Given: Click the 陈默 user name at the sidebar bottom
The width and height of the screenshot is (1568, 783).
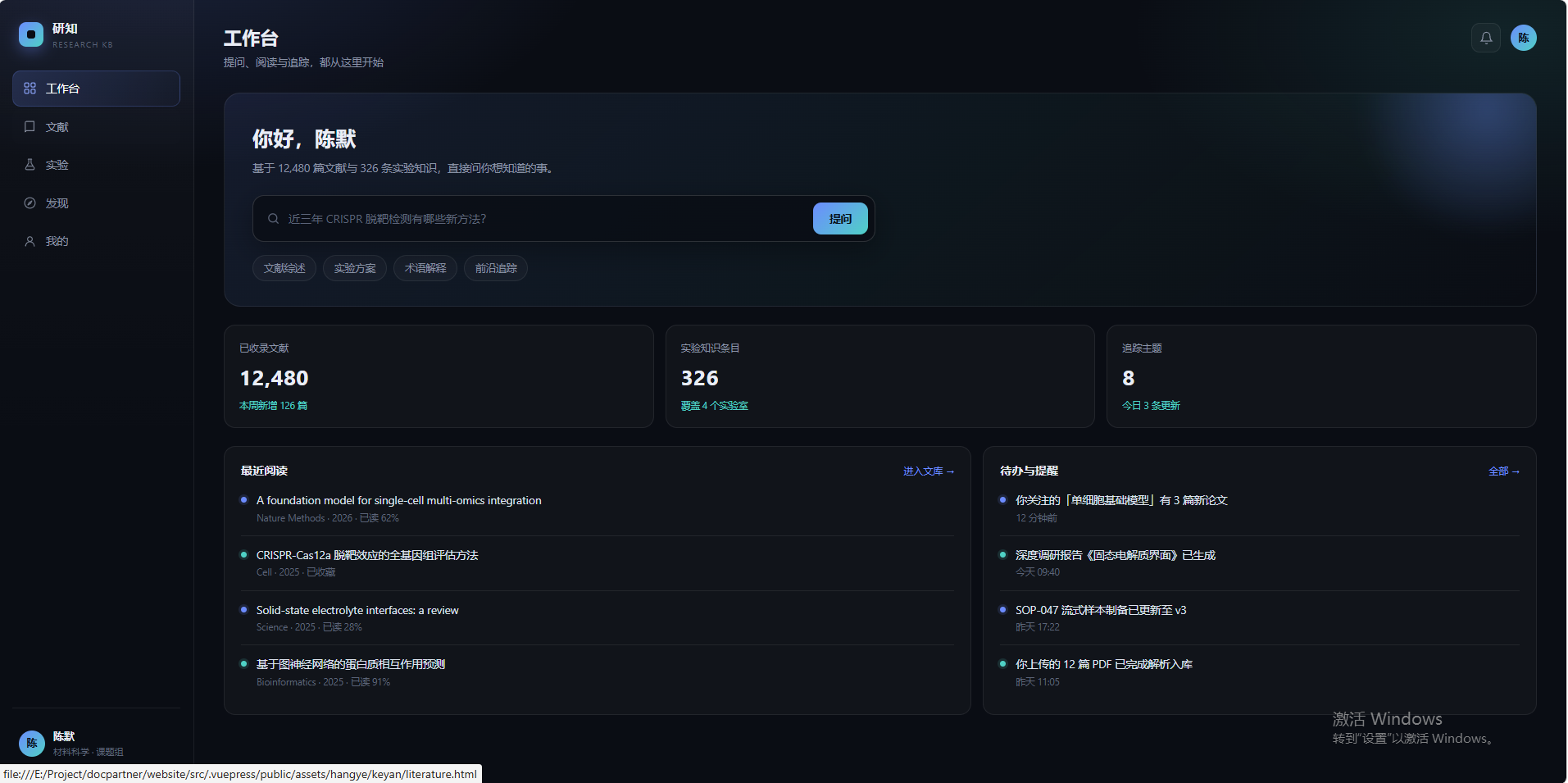Looking at the screenshot, I should click(64, 736).
